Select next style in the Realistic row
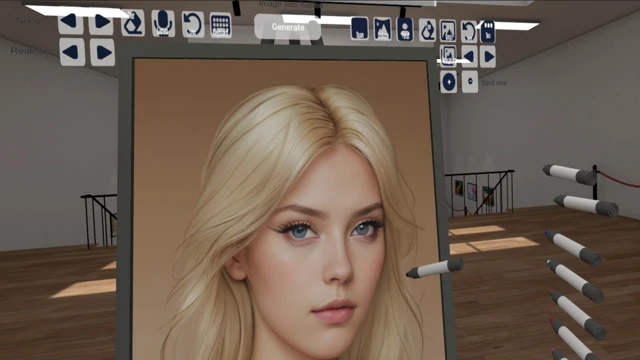Screen dimensions: 640x360 pos(102,52)
